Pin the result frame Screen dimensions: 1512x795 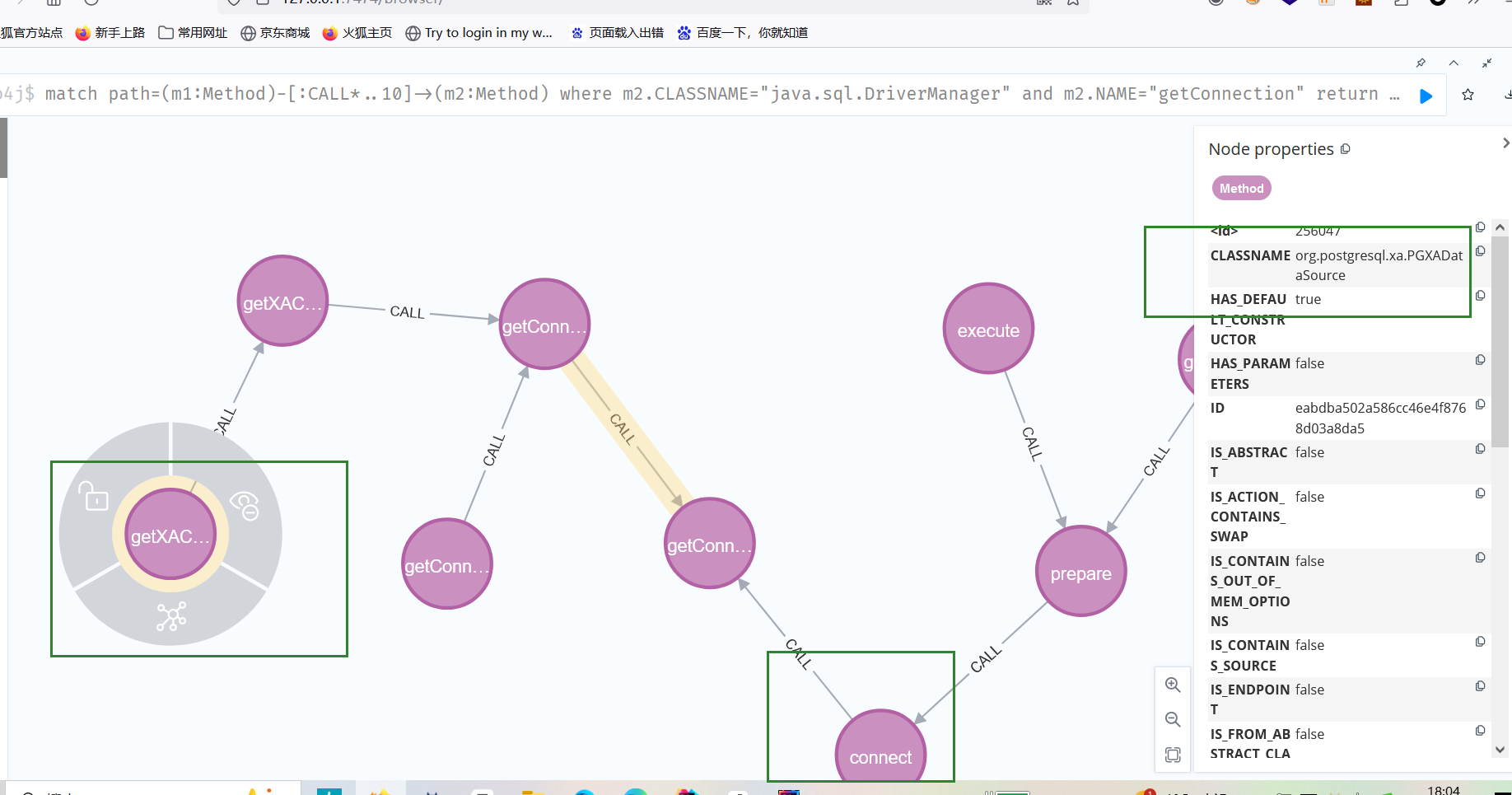[x=1421, y=63]
